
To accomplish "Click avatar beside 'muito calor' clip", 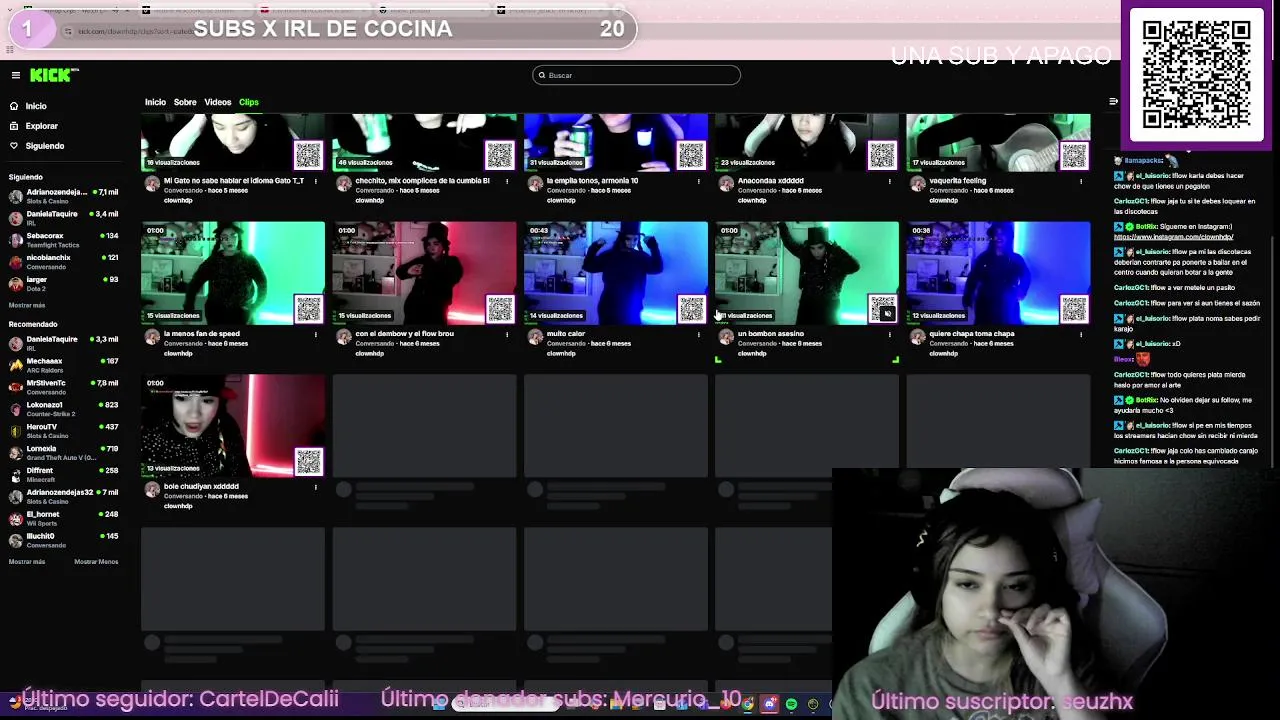I will 535,338.
